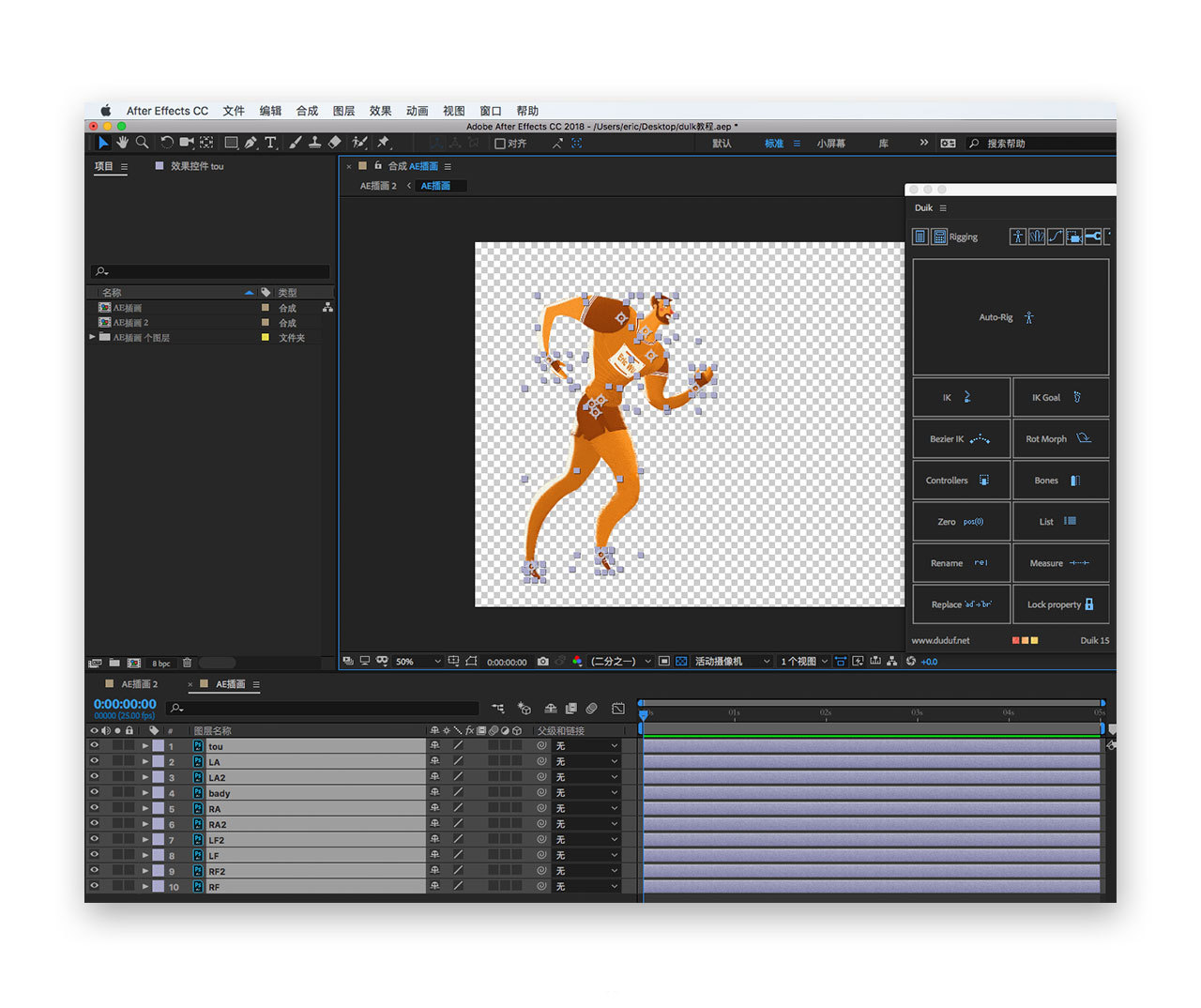Toggle transparency grid button in viewer
This screenshot has width=1201, height=1008.
(x=681, y=662)
